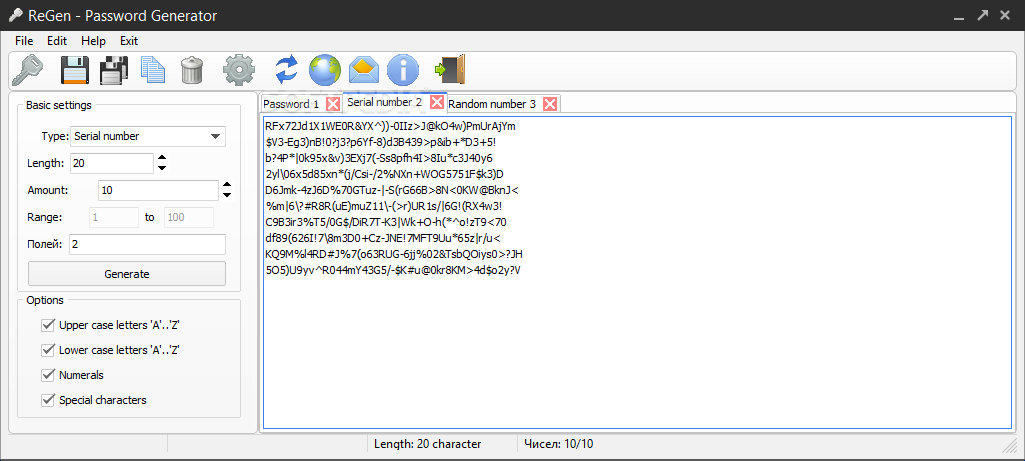This screenshot has height=461, width=1025.
Task: Click the 'Length: 20 character' status bar entry
Action: 428,444
